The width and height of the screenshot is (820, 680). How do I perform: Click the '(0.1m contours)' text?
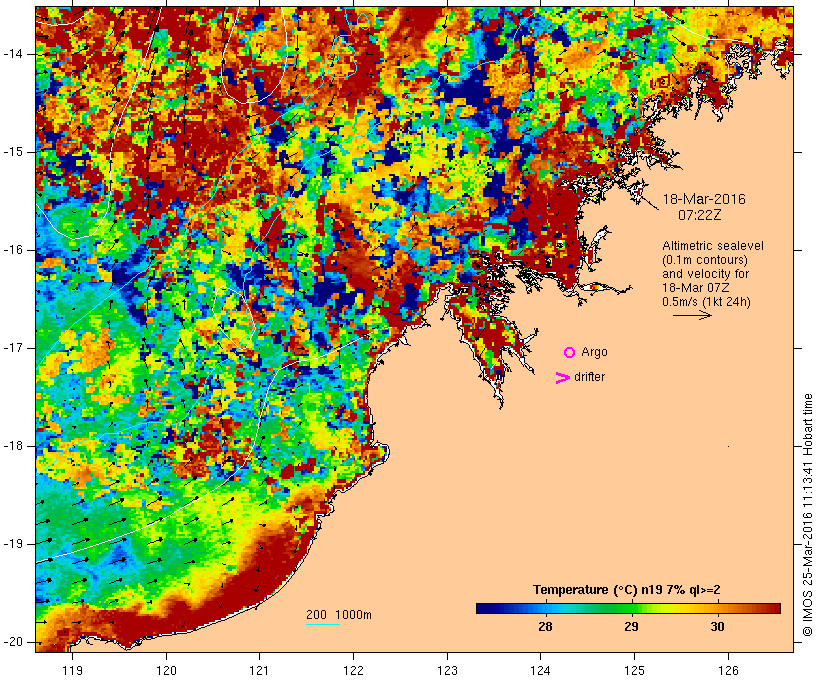[705, 260]
